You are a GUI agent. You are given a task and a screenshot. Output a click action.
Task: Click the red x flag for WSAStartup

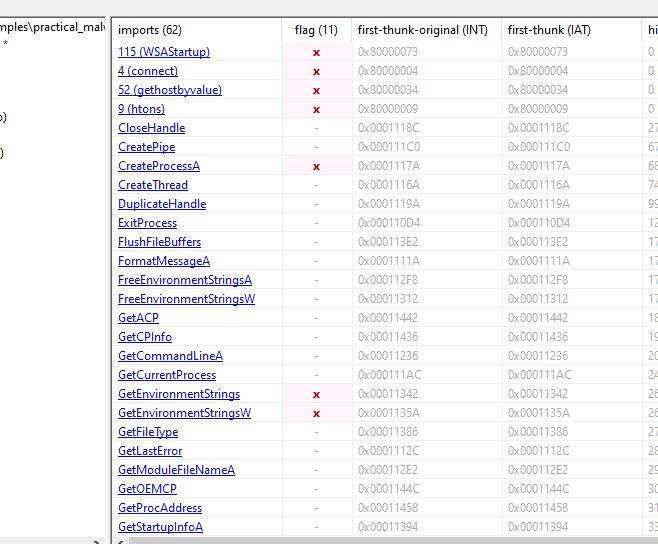click(x=316, y=52)
